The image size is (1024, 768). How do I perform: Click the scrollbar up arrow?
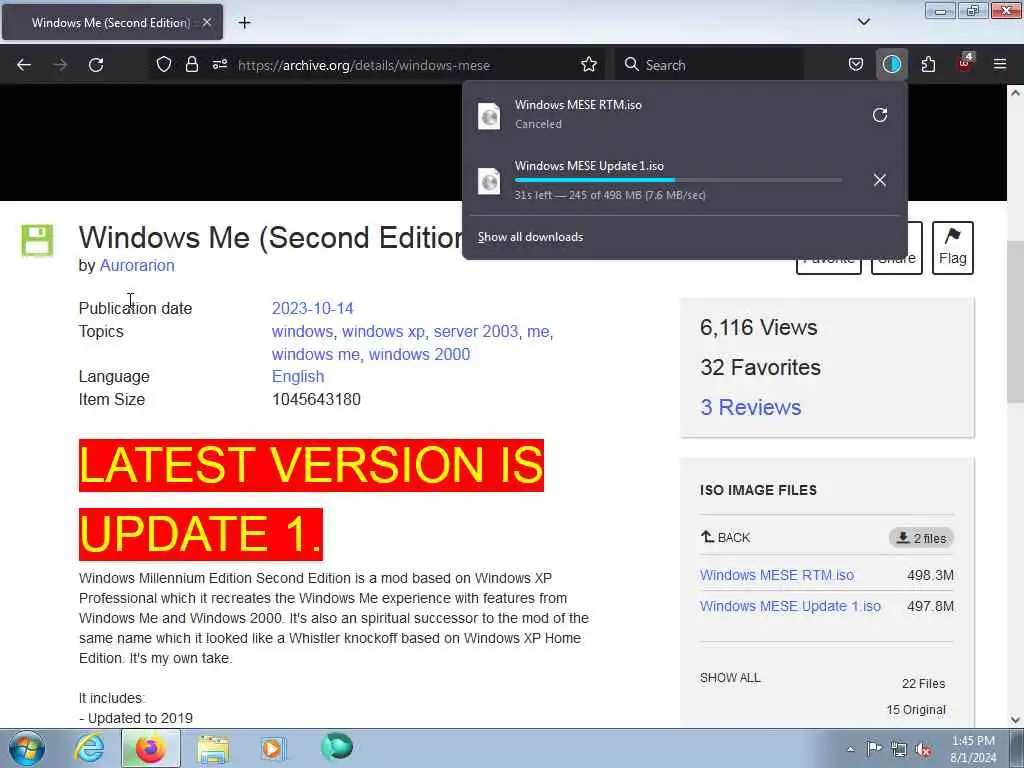coord(1015,93)
